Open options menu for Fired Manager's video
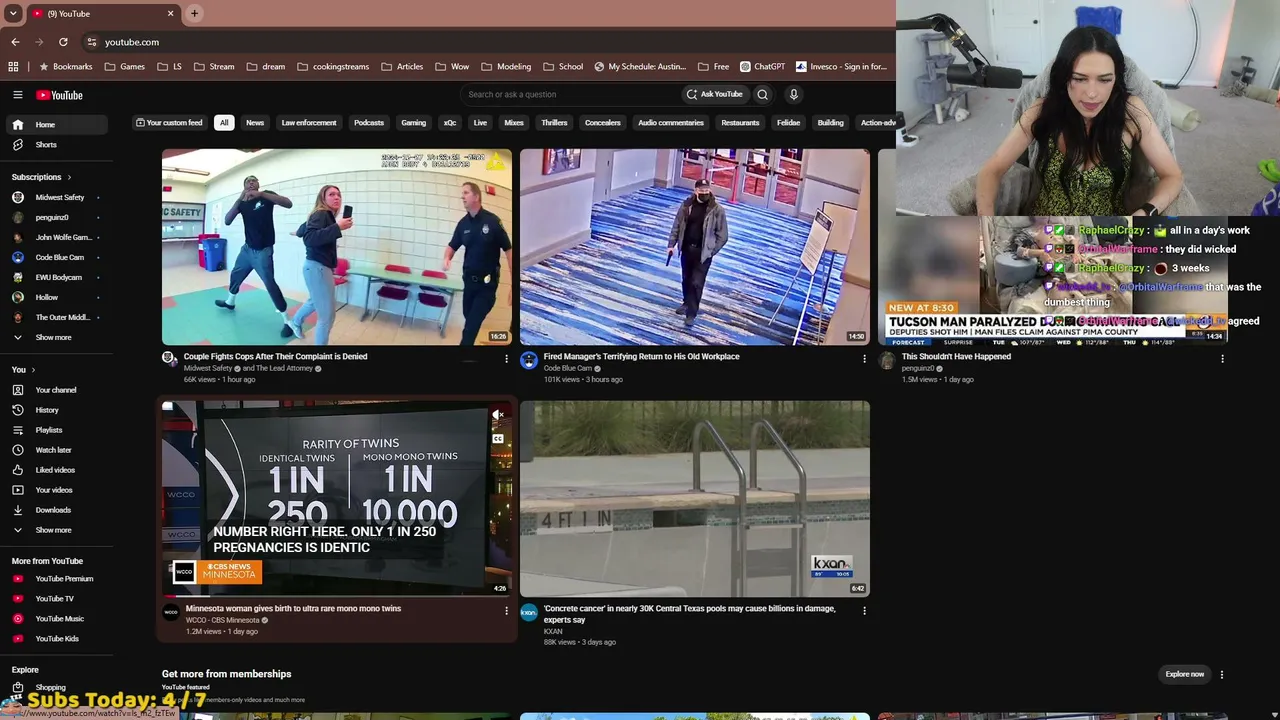Screen dimensions: 1280x720 point(864,359)
